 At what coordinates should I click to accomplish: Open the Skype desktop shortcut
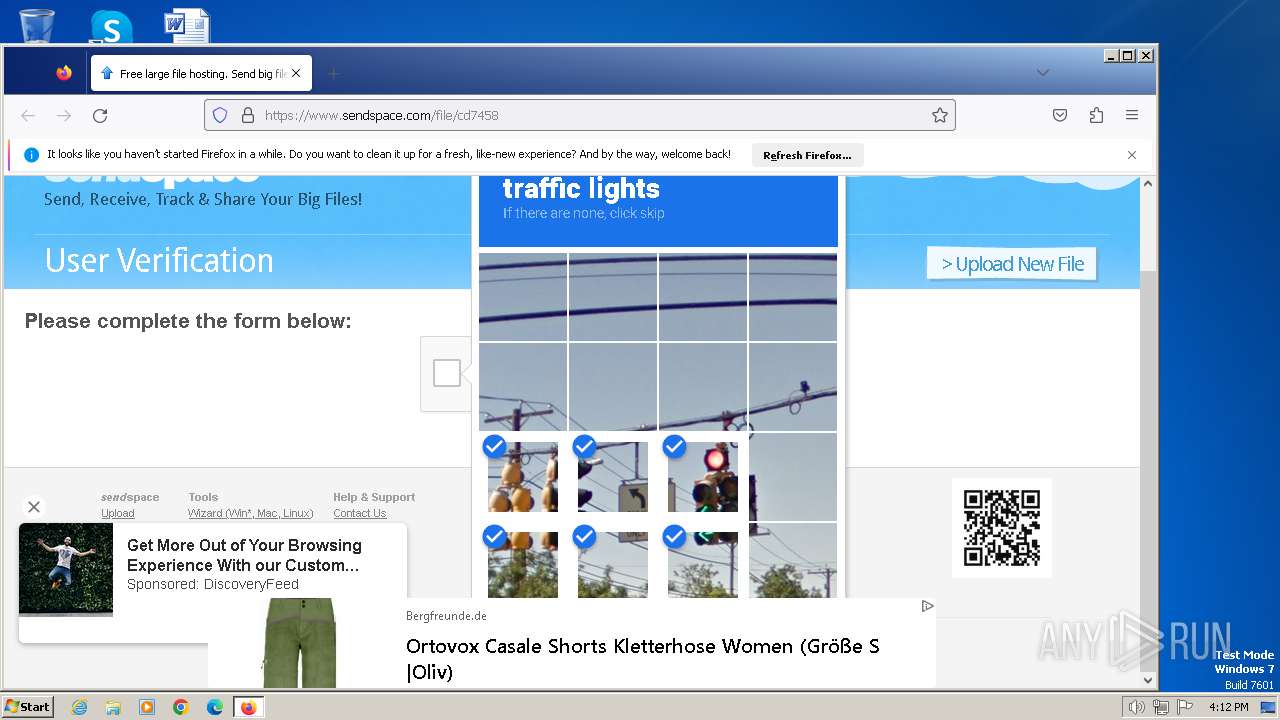pyautogui.click(x=111, y=26)
